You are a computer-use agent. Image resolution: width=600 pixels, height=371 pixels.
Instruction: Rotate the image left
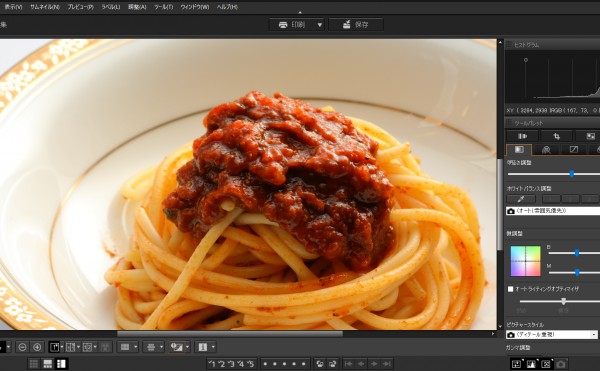tap(320, 364)
